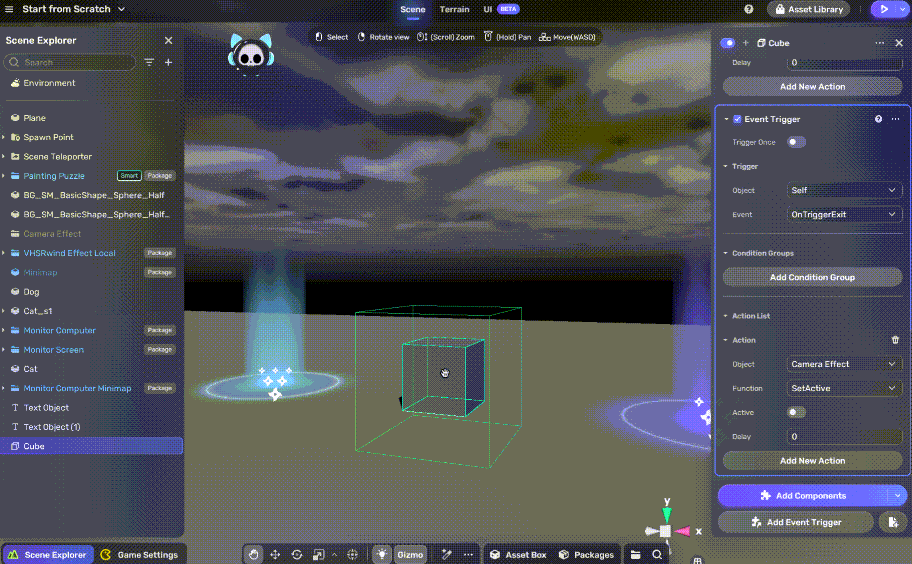Switch to the Terrain tab
Screen dimensions: 912x564
(454, 9)
